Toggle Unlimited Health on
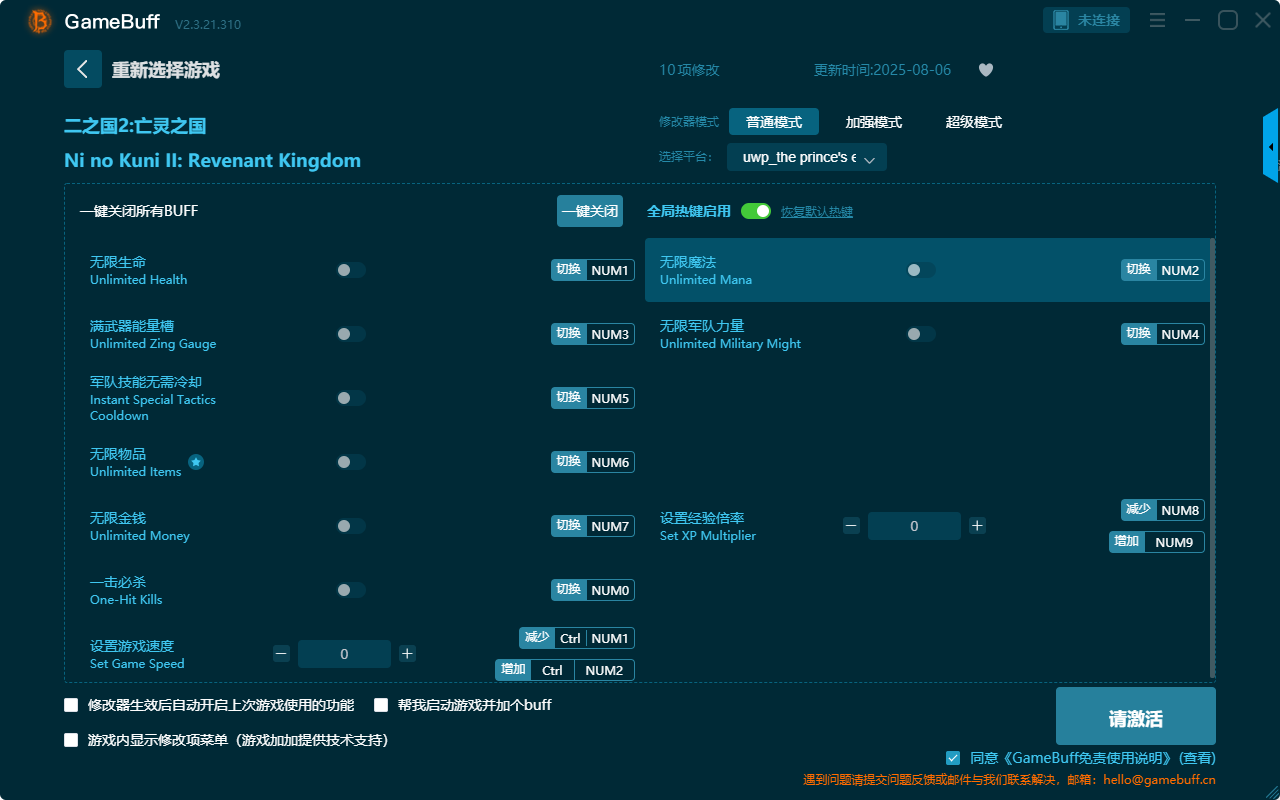This screenshot has height=800, width=1280. 350,270
